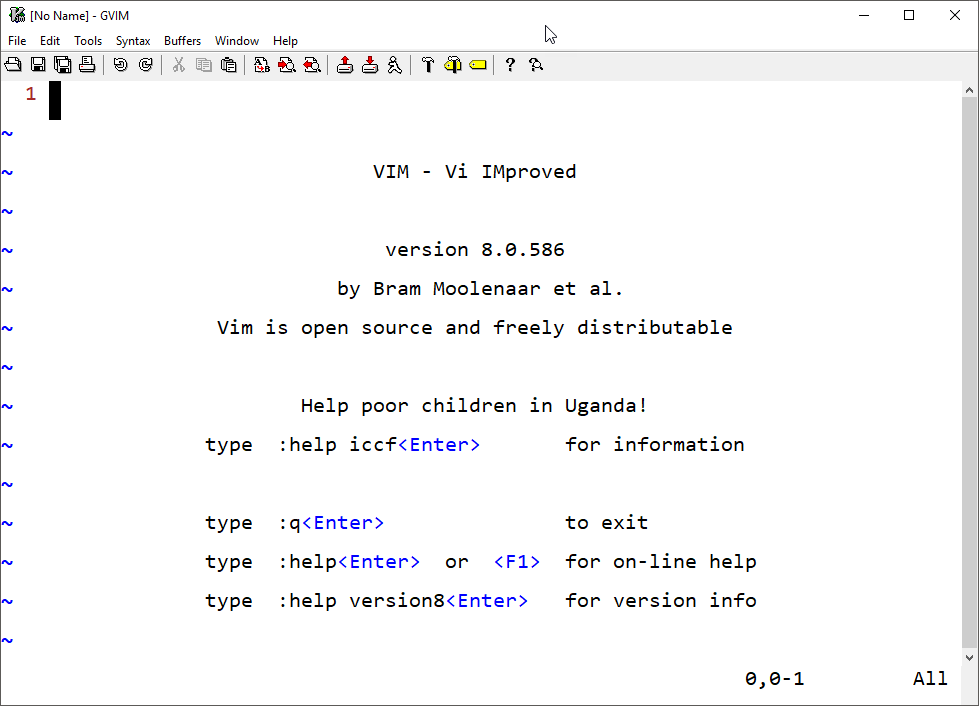
Task: Click the Find Help toolbar icon
Action: pos(536,65)
